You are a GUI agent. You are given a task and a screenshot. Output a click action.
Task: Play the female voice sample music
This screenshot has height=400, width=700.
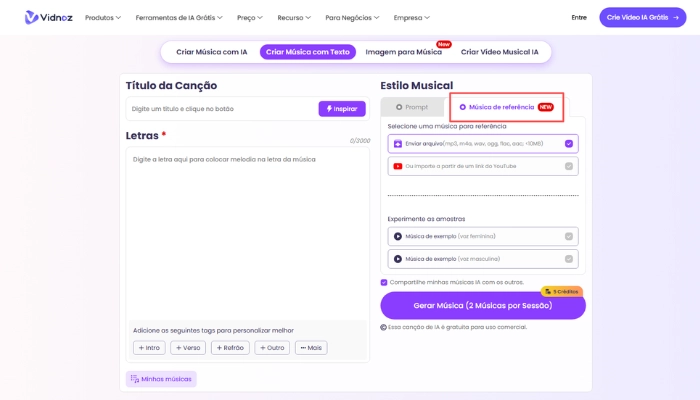pos(397,236)
